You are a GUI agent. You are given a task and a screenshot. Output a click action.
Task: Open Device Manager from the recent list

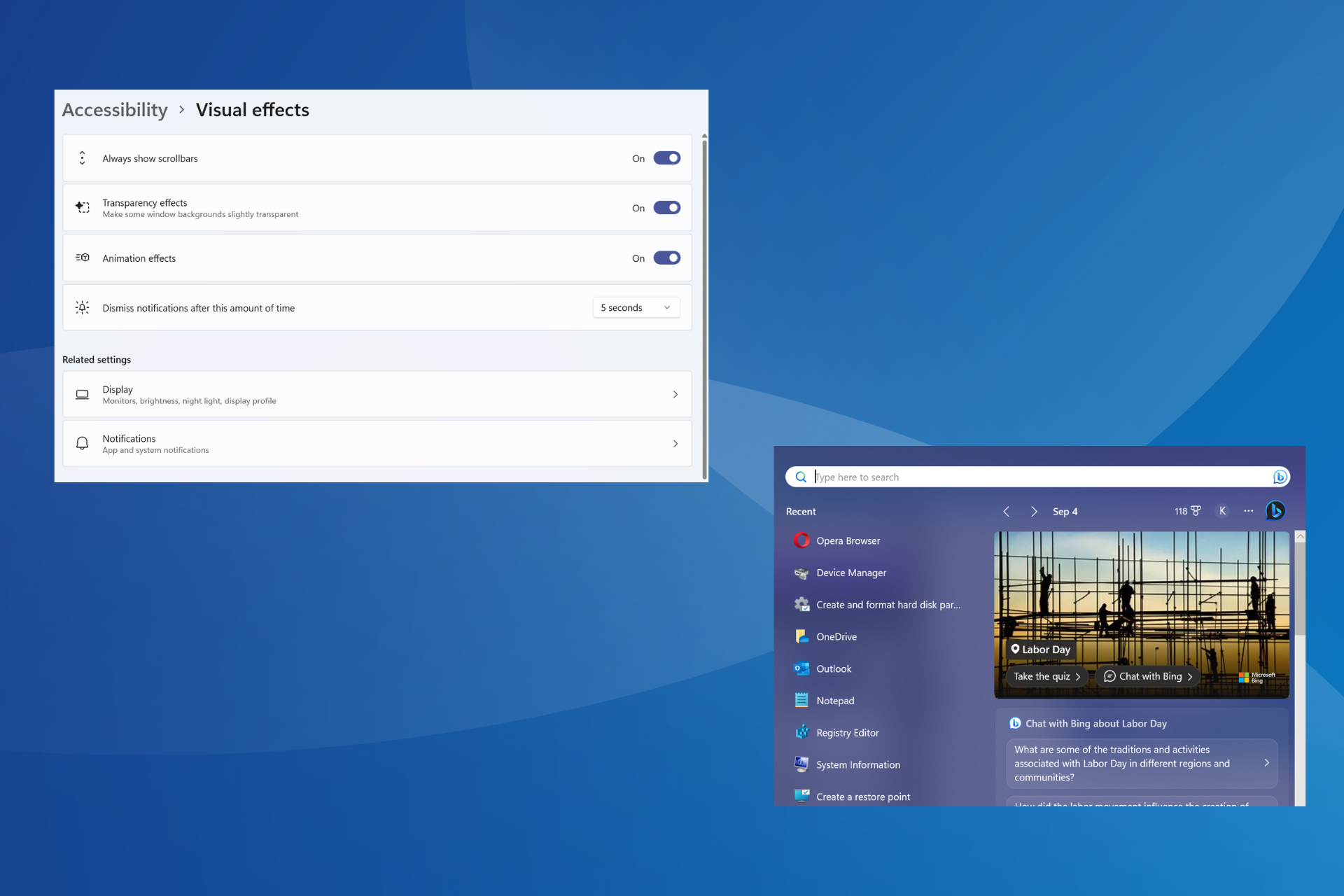pos(850,573)
